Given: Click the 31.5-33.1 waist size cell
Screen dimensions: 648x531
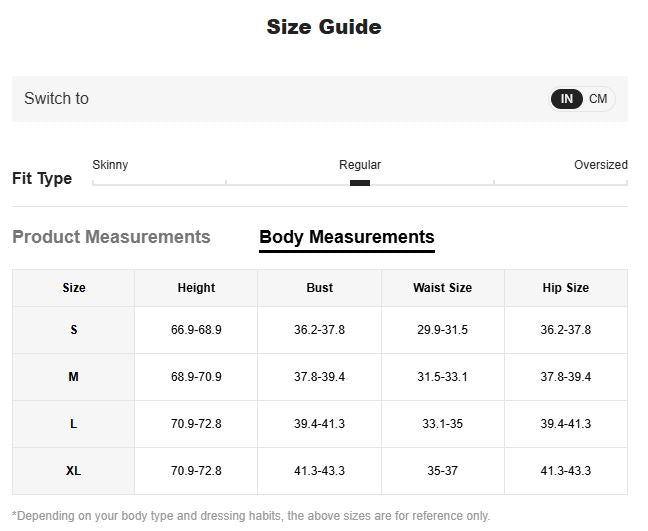Looking at the screenshot, I should [x=442, y=377].
